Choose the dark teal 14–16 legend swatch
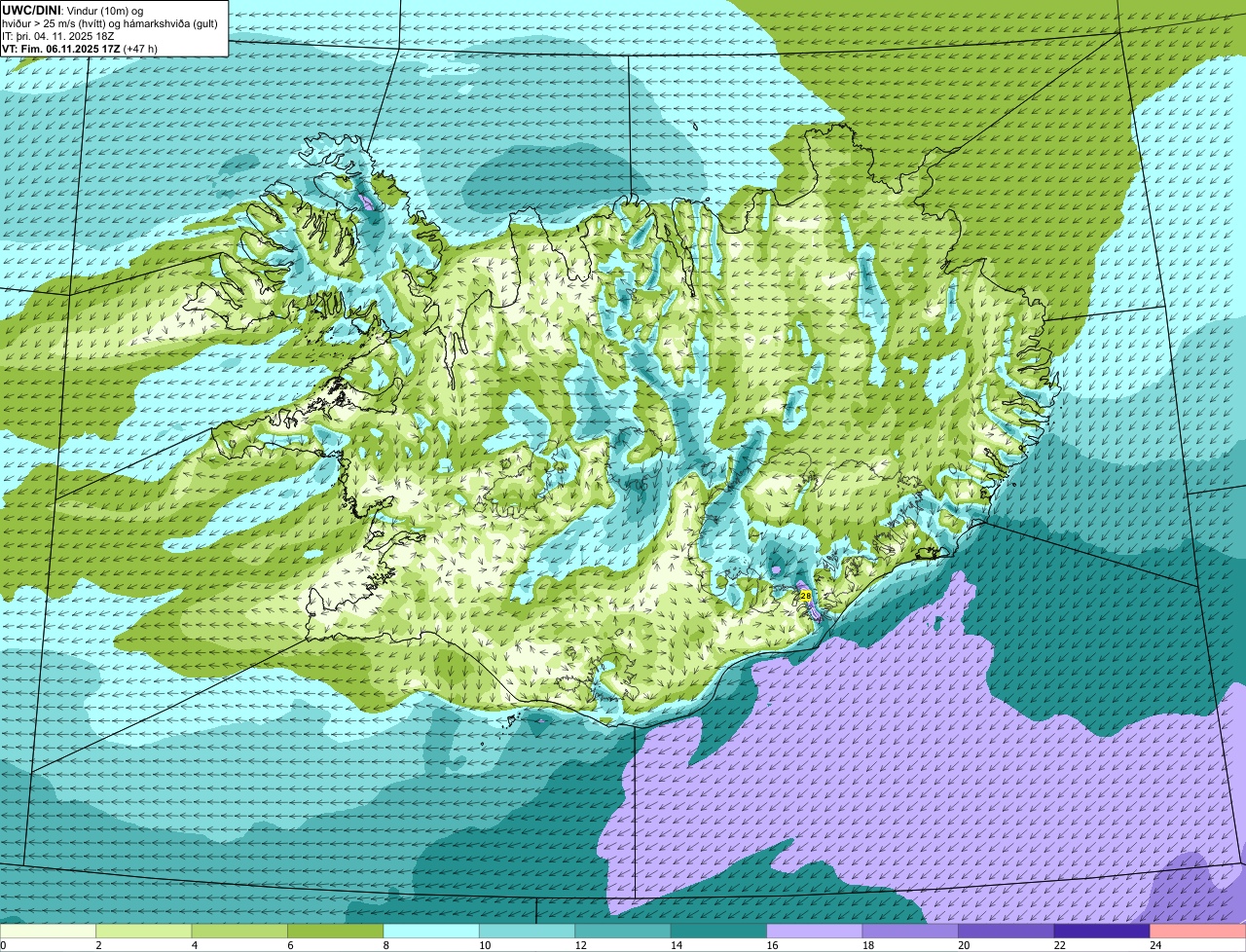Screen dimensions: 1246x952 (719, 931)
